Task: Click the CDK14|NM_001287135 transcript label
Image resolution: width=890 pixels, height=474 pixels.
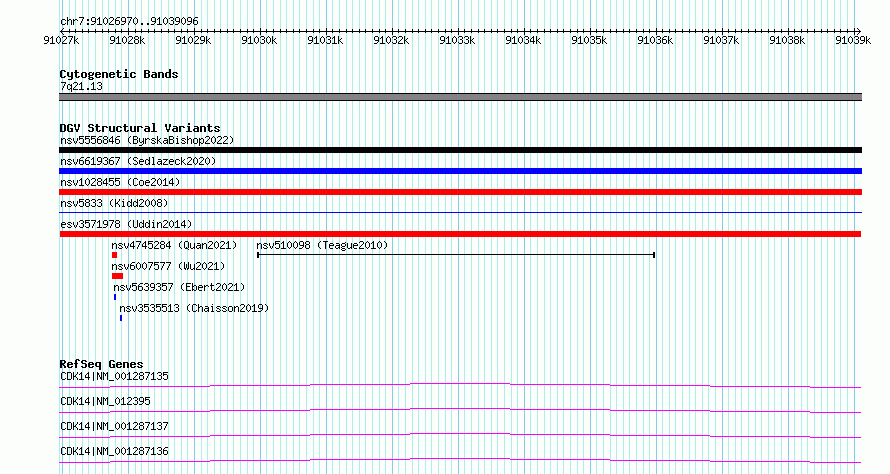Action: 114,376
